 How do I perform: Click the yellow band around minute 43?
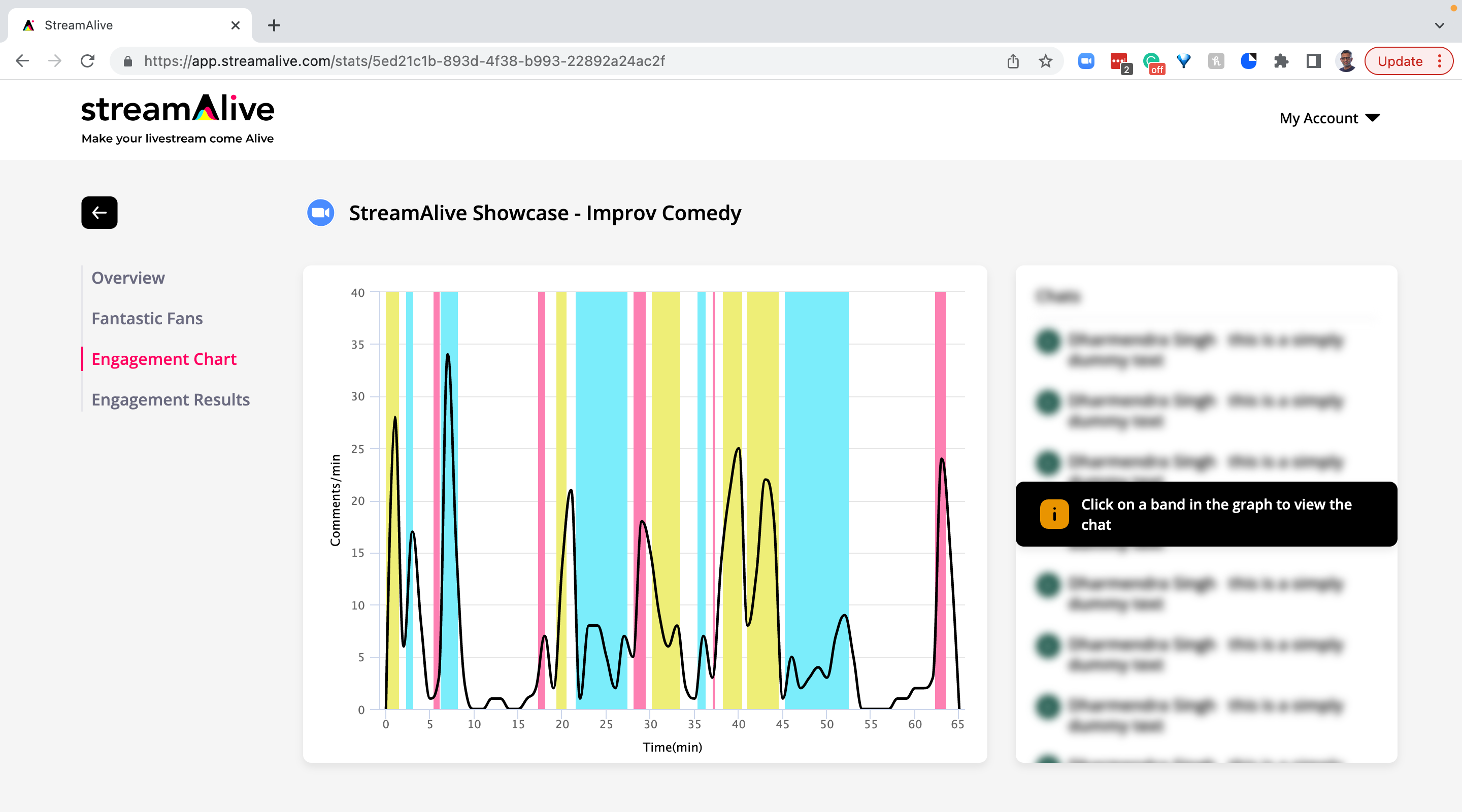(x=763, y=500)
